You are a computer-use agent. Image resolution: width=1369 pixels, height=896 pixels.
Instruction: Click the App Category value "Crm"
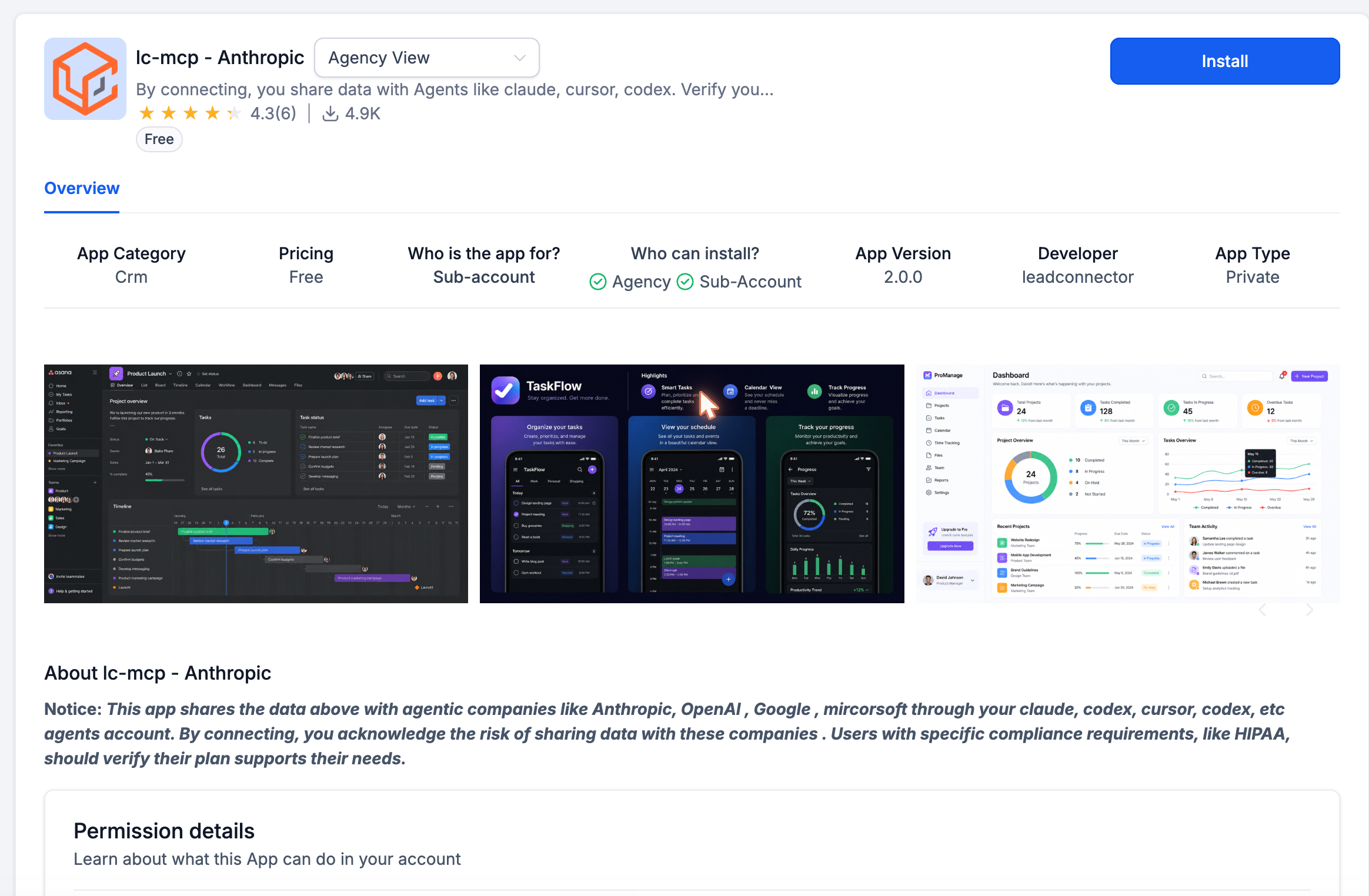(x=131, y=277)
